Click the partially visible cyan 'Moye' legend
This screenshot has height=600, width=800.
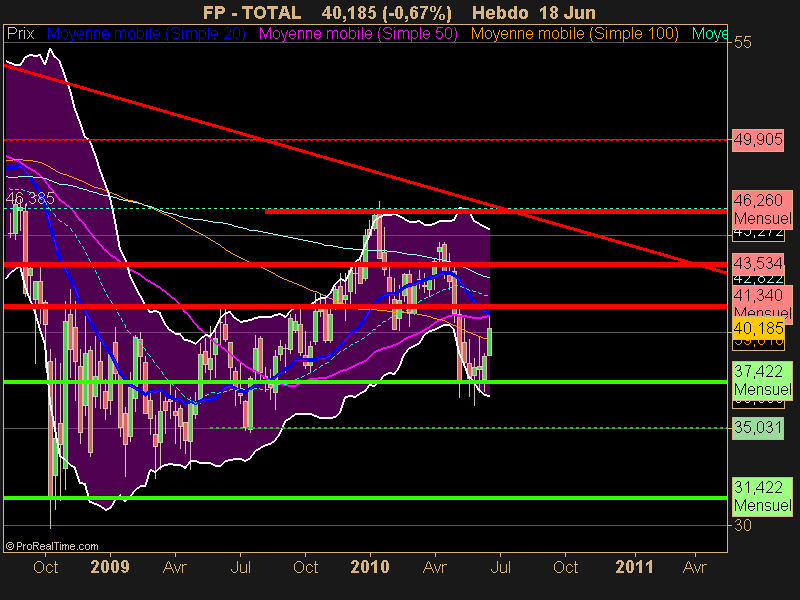709,34
